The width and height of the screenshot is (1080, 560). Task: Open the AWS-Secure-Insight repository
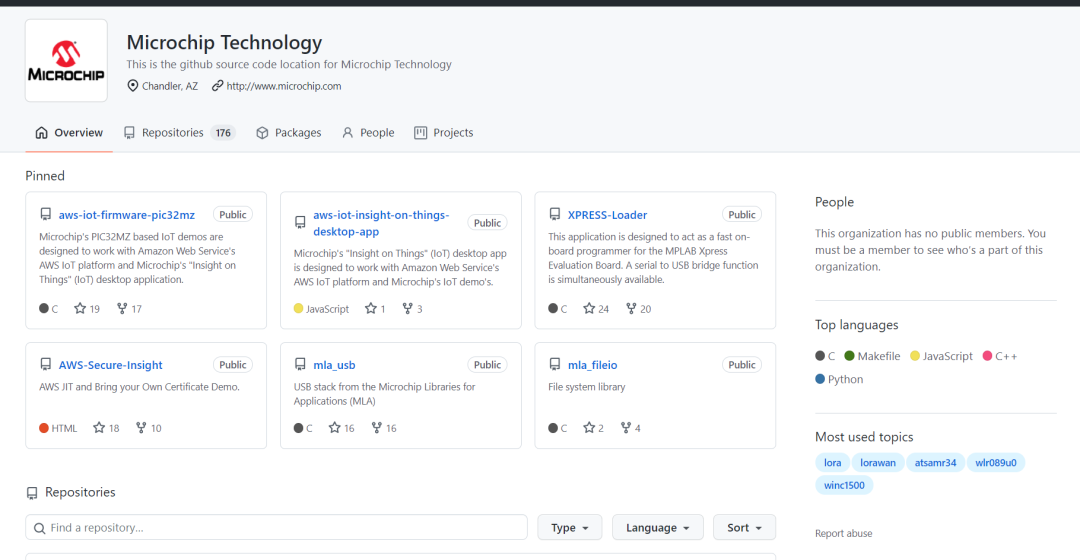110,365
